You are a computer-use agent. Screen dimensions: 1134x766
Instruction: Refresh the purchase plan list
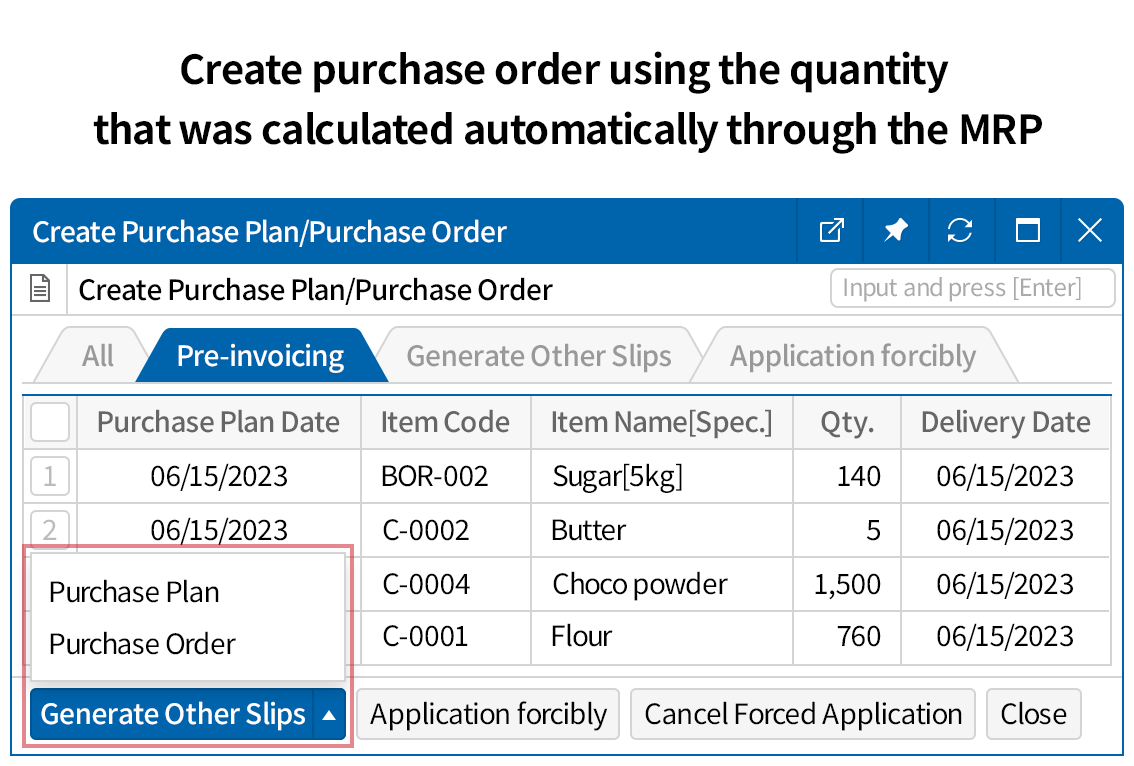point(960,230)
